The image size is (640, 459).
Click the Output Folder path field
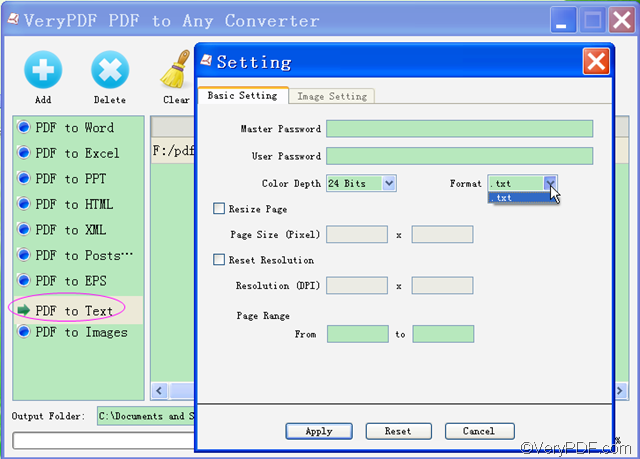(x=146, y=416)
